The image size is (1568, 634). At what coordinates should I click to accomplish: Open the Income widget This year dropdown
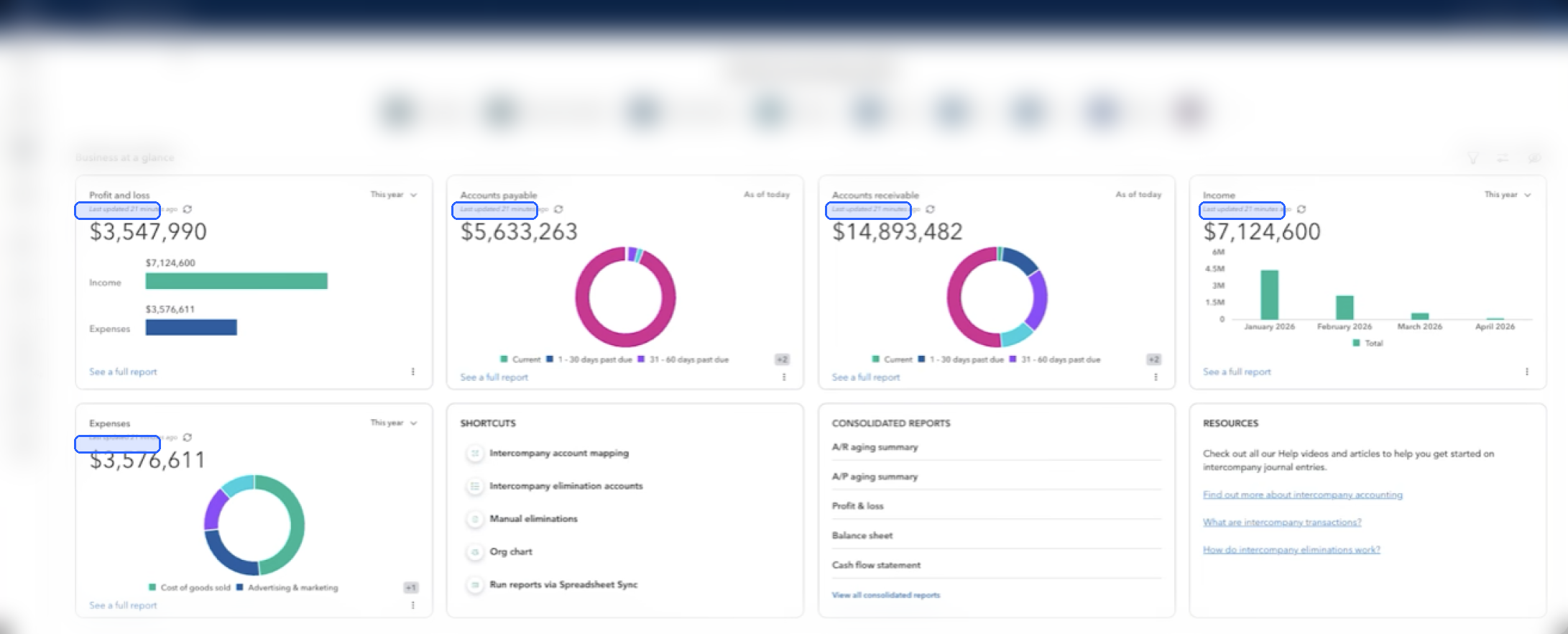(1508, 195)
